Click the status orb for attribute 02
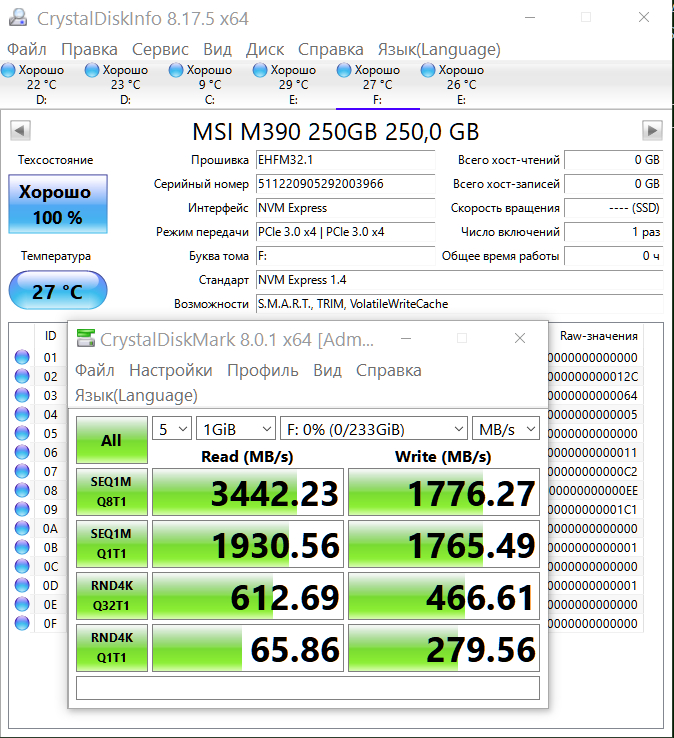674x738 pixels. (x=22, y=376)
